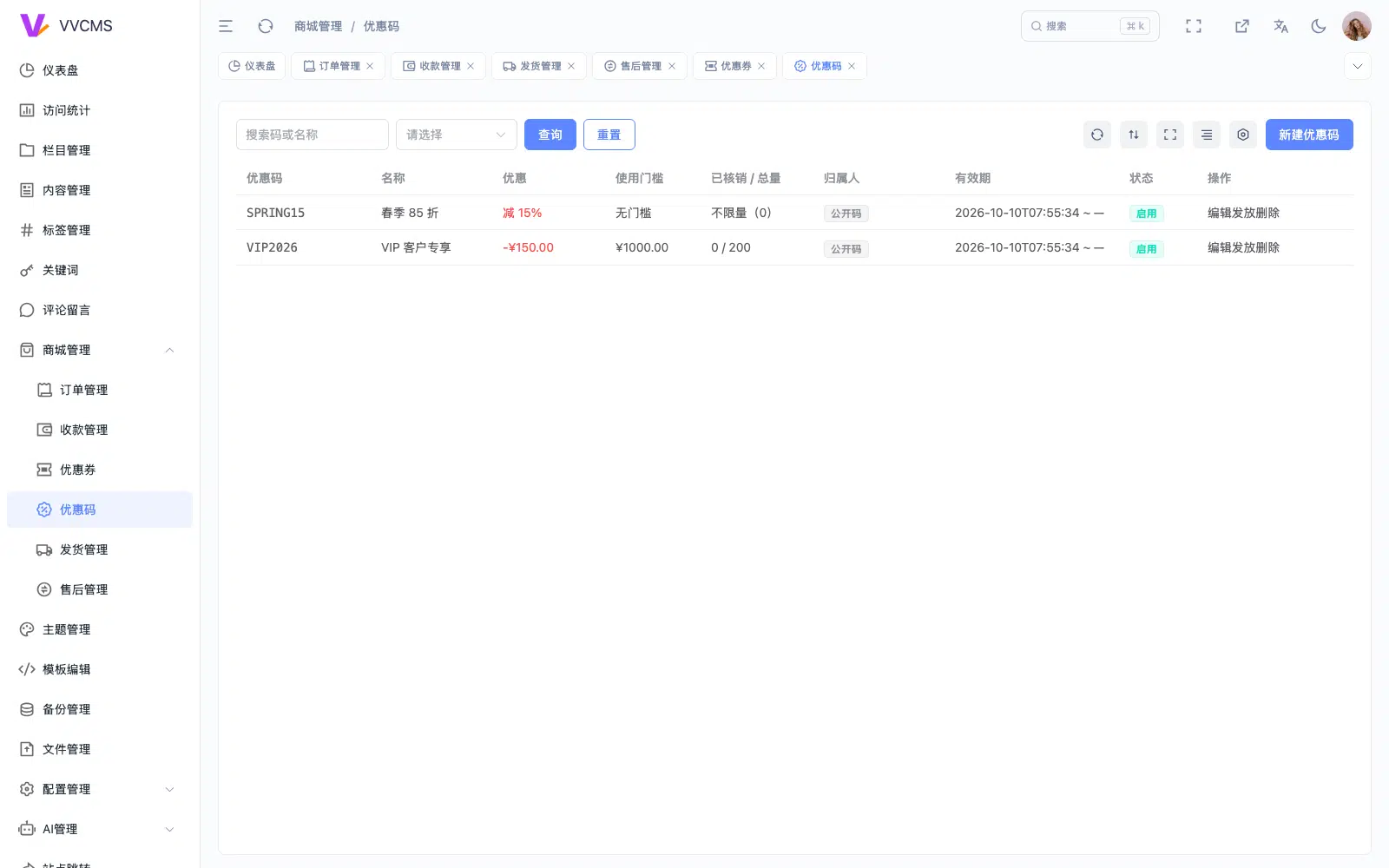
Task: Open 标签管理 from the sidebar
Action: [100, 230]
